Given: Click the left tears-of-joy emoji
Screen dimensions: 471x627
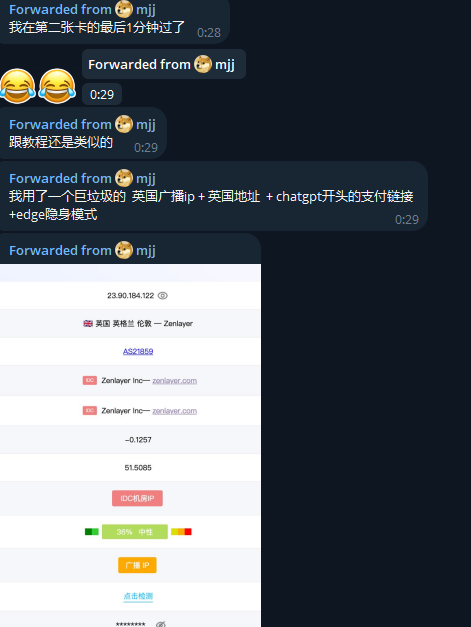Looking at the screenshot, I should [17, 86].
